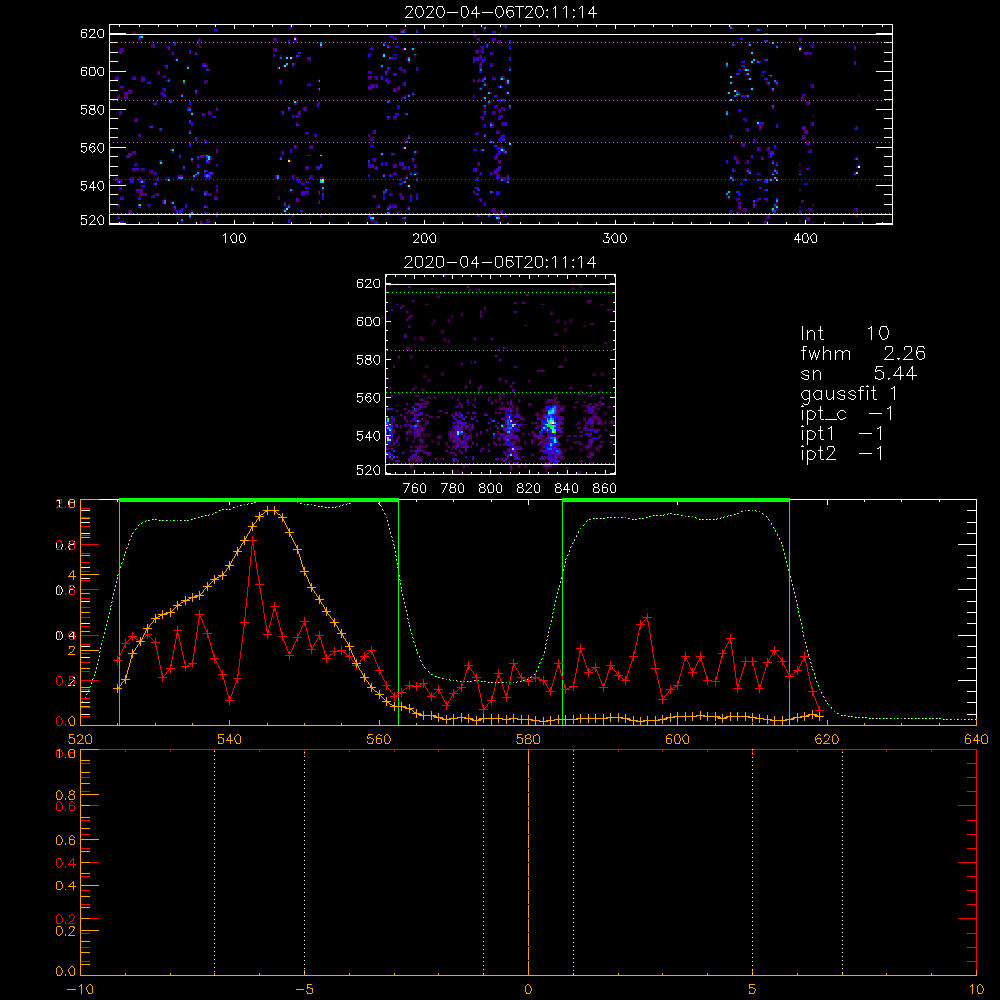
Task: Click the tallest red spike in the profile plot
Action: pos(253,541)
